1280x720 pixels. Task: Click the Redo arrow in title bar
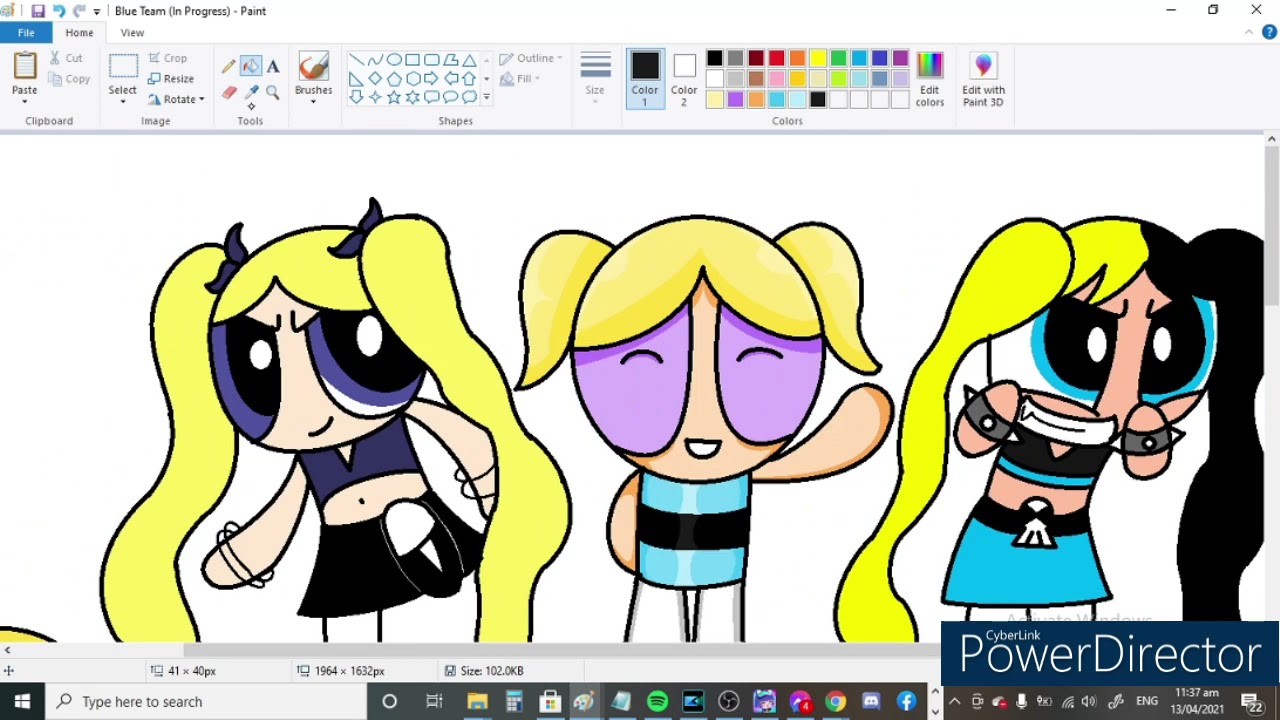(x=79, y=11)
